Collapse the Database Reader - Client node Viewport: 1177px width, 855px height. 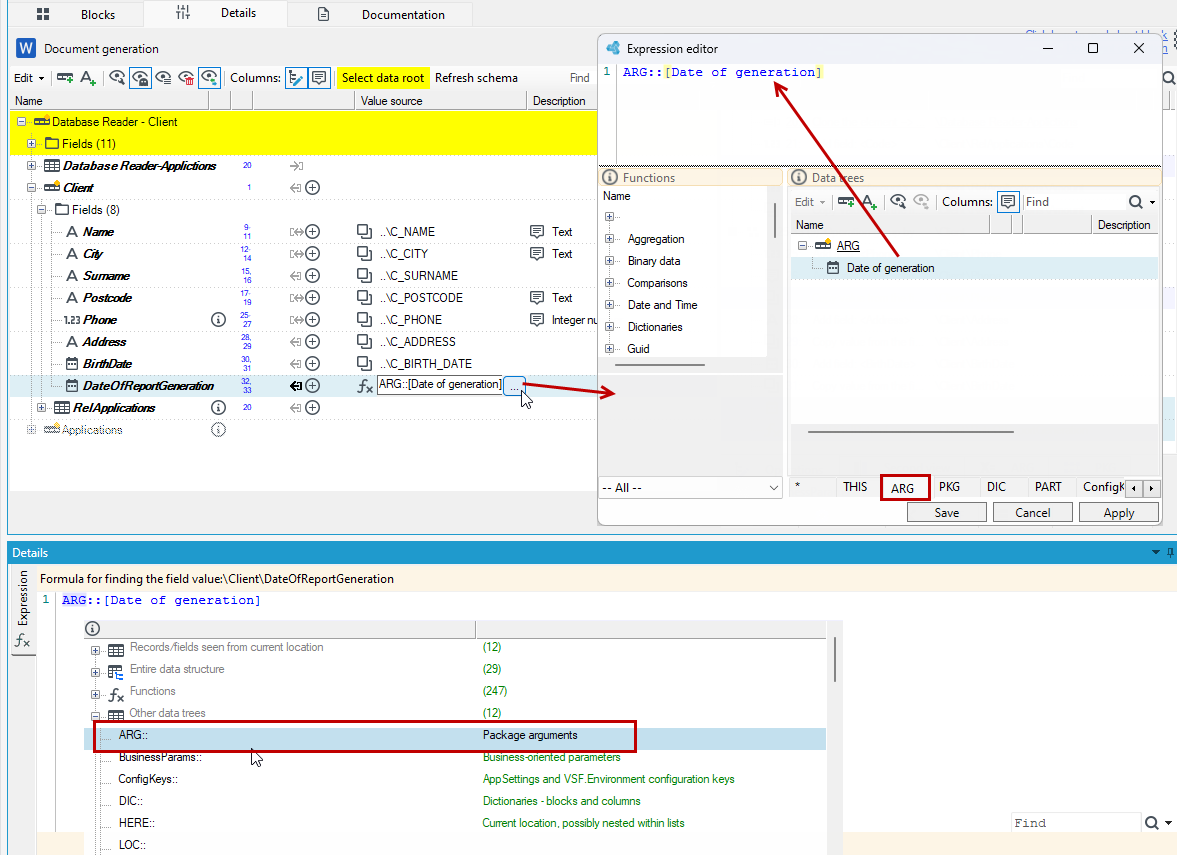(21, 122)
